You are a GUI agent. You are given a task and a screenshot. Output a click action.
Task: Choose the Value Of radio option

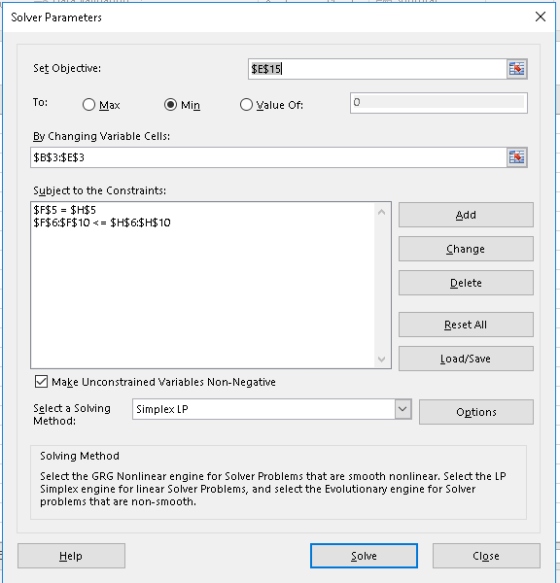[x=246, y=105]
